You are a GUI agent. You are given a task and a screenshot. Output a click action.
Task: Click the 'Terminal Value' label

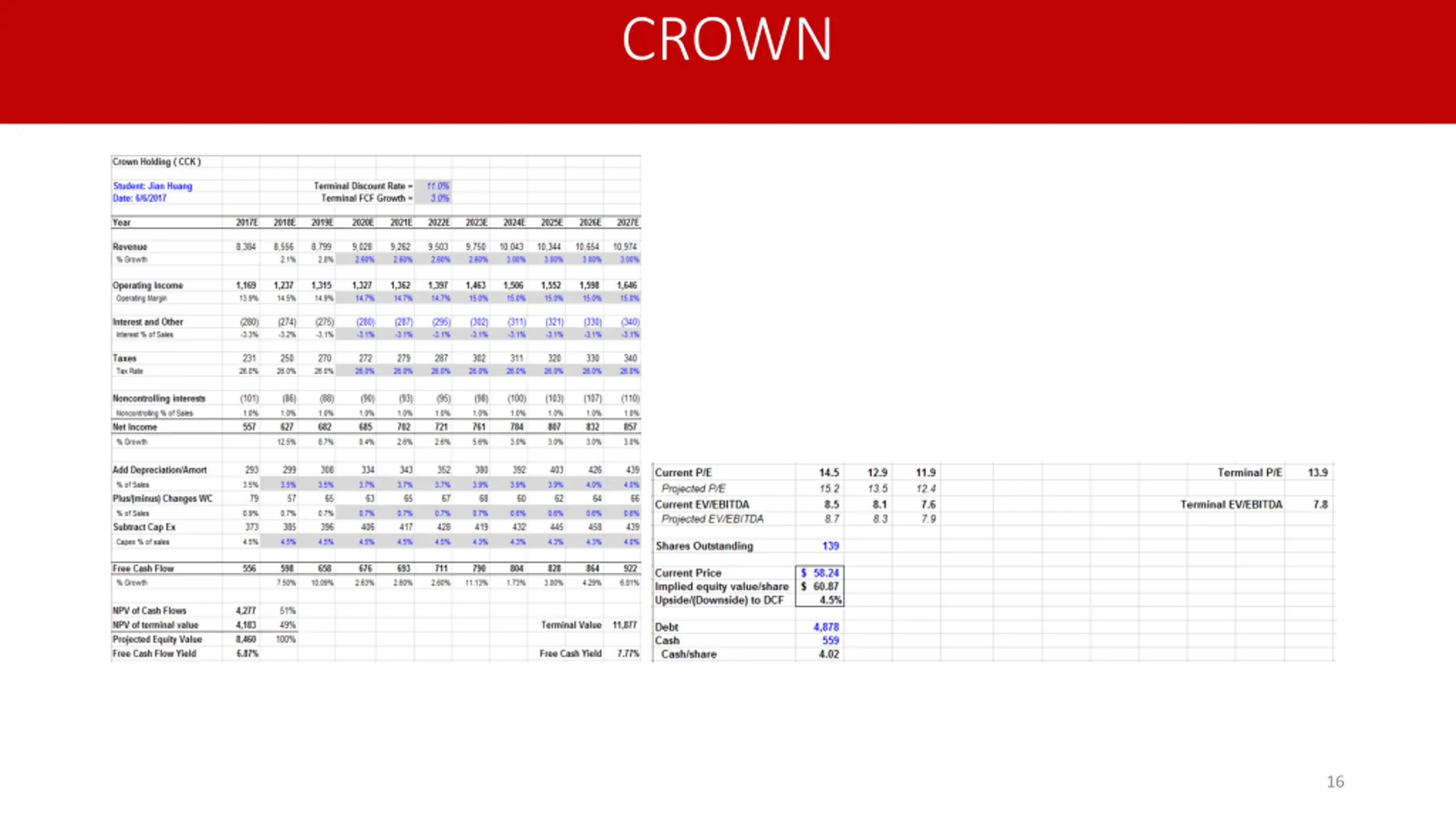[571, 625]
